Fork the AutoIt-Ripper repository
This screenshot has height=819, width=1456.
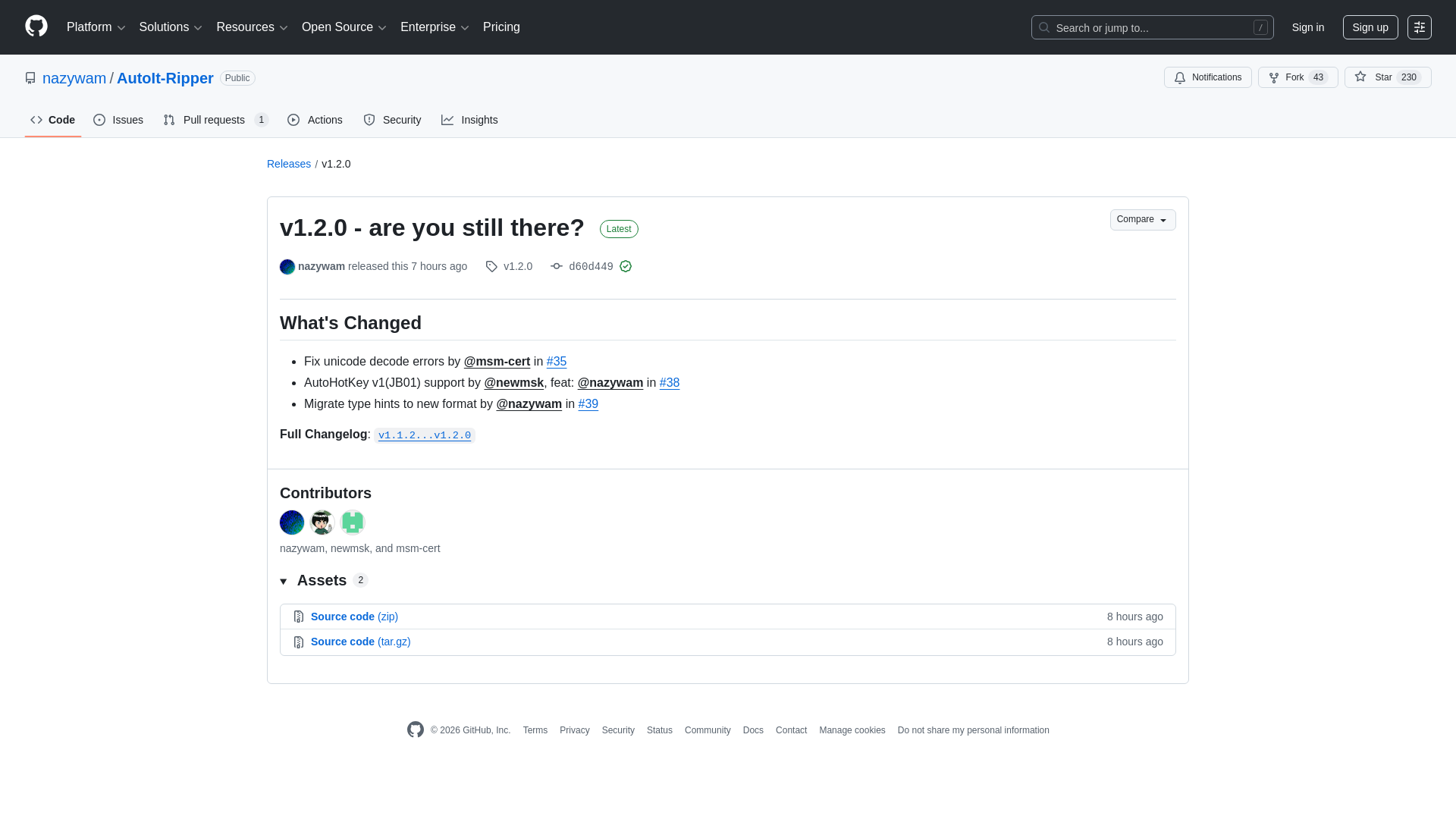[x=1295, y=77]
